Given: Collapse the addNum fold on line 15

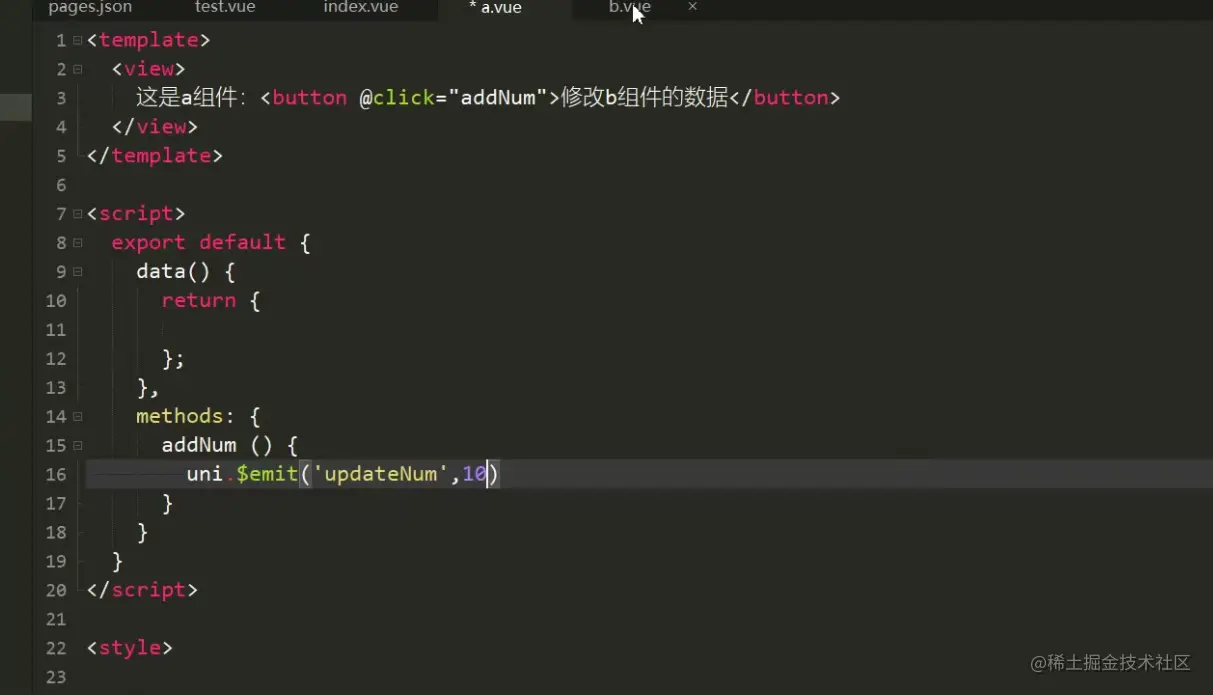Looking at the screenshot, I should [78, 445].
